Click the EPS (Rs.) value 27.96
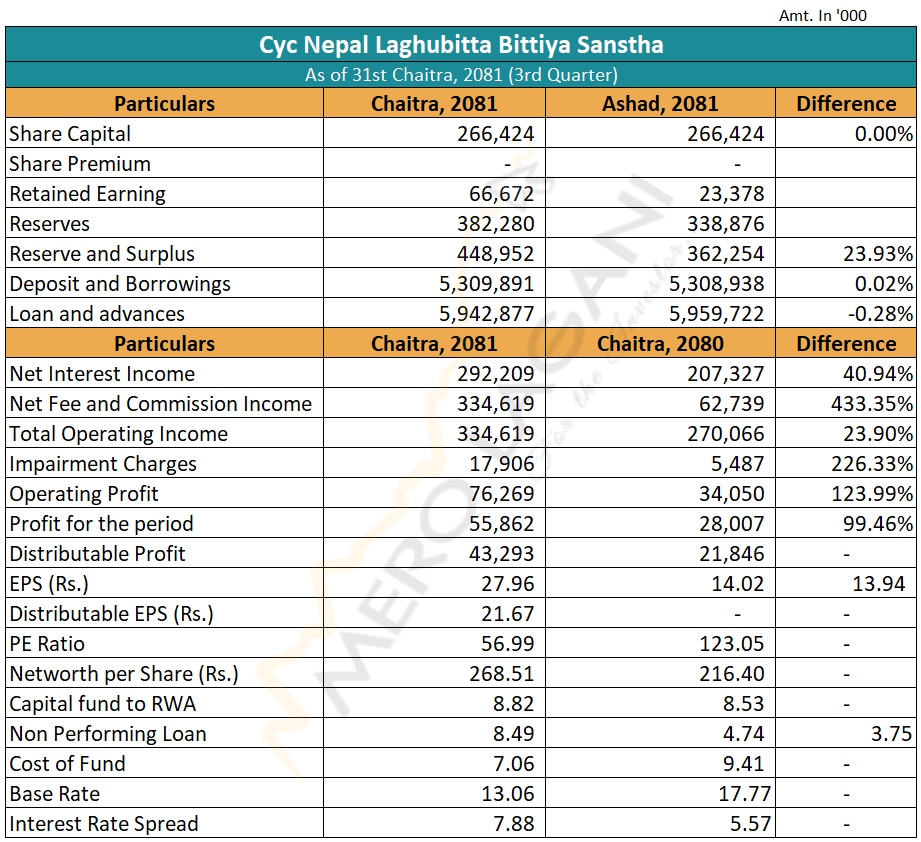921x842 pixels. pyautogui.click(x=508, y=584)
